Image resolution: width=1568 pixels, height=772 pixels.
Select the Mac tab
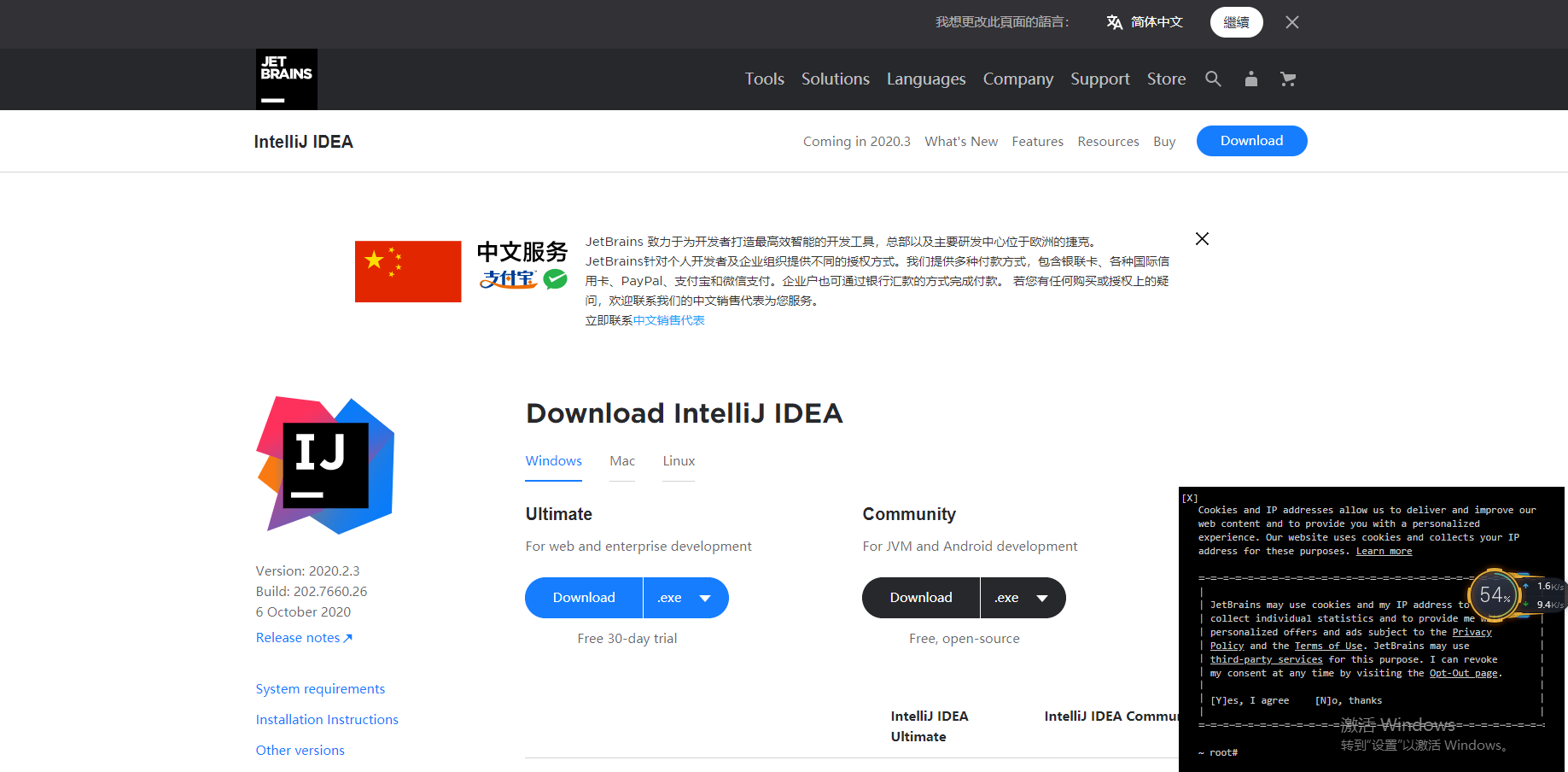pyautogui.click(x=622, y=461)
